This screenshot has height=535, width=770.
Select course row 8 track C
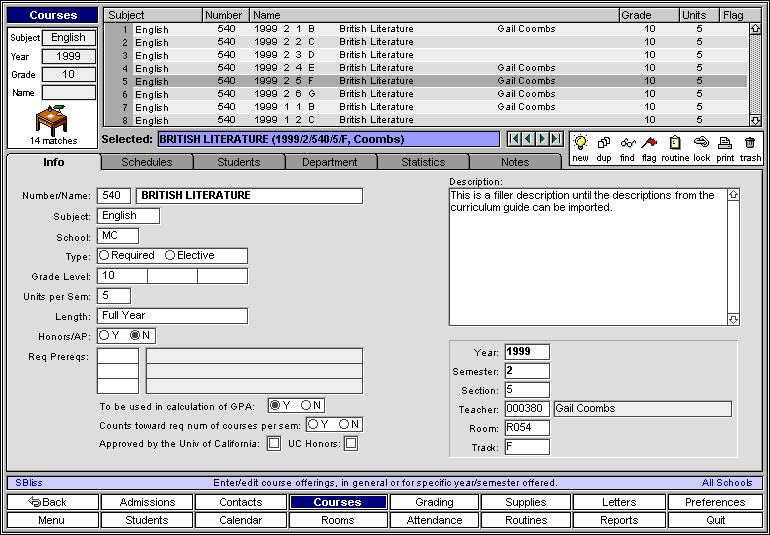425,120
